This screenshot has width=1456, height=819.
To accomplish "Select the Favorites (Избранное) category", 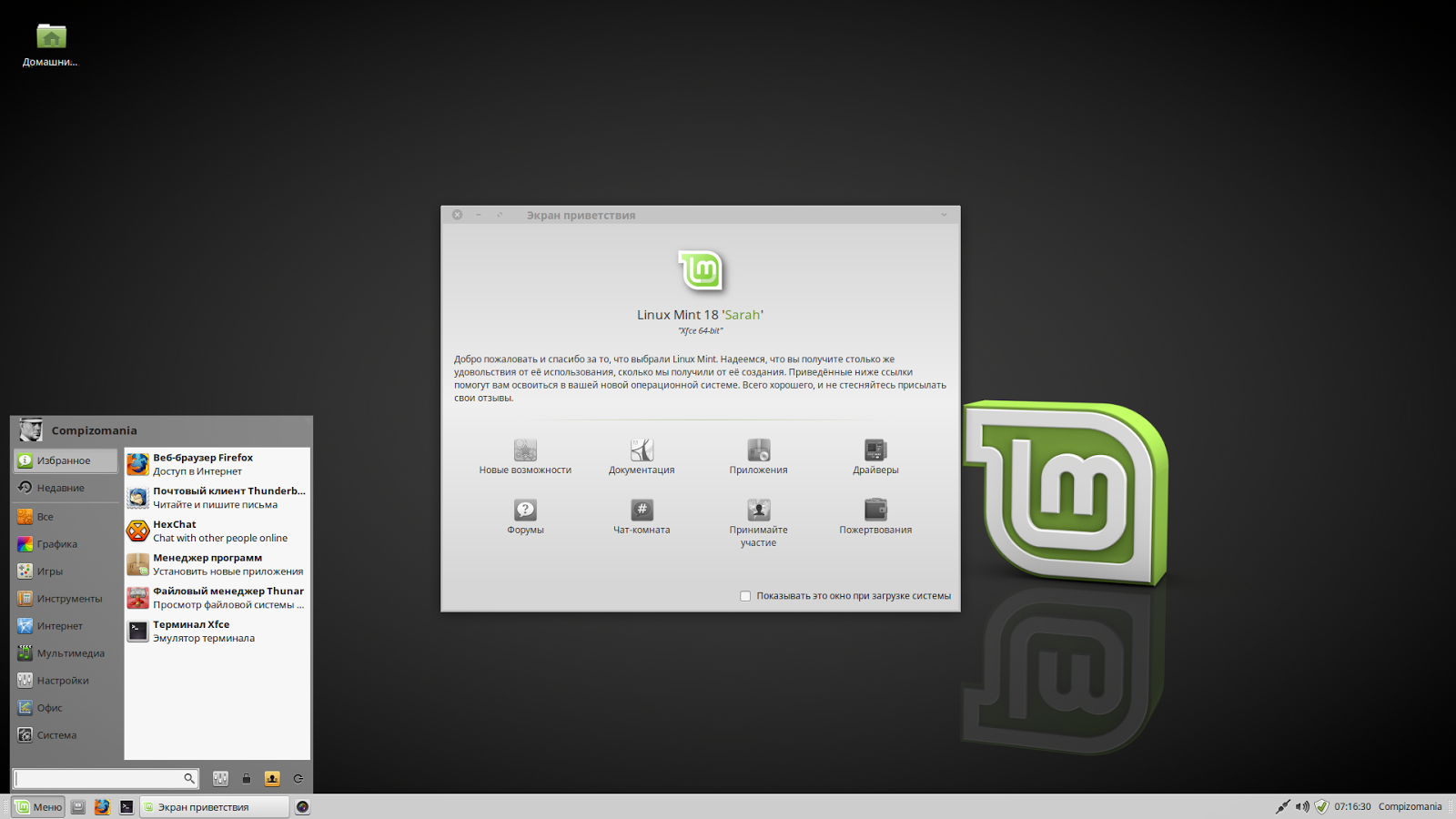I will click(x=66, y=460).
